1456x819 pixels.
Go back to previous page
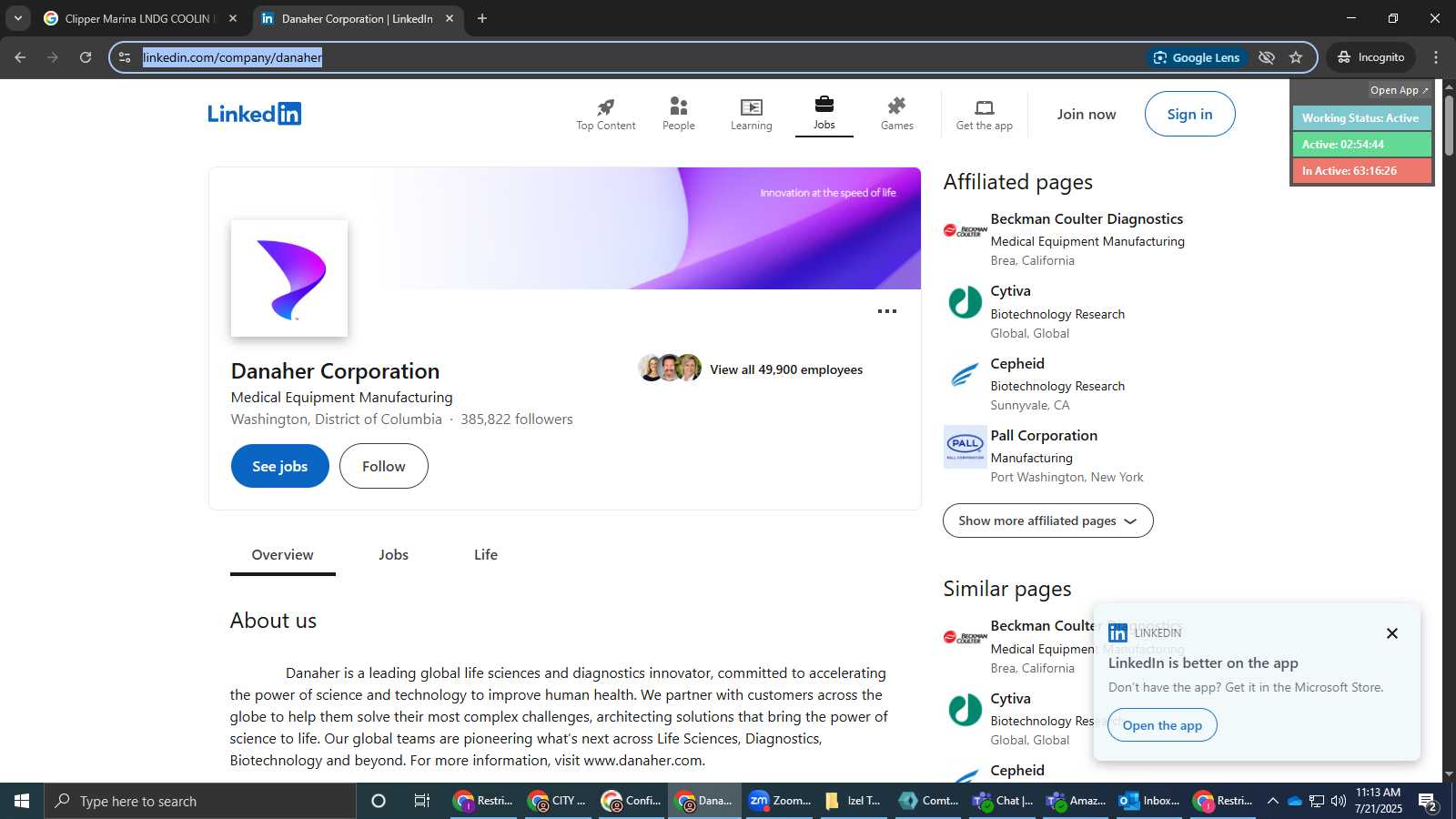pyautogui.click(x=20, y=57)
